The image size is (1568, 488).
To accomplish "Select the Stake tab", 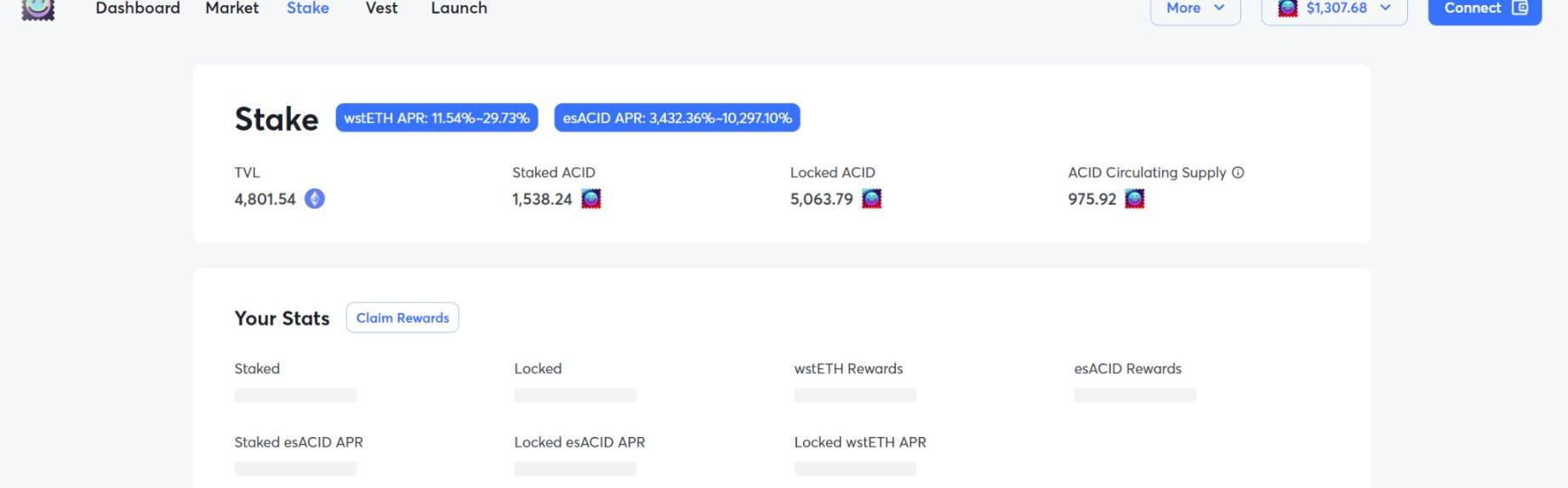I will 308,9.
